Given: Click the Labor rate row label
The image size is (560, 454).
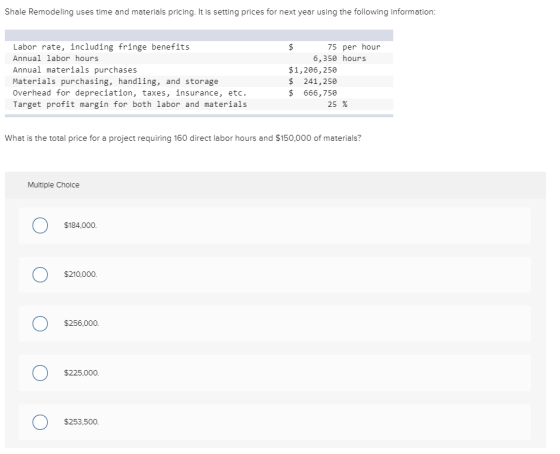Looking at the screenshot, I should 101,47.
